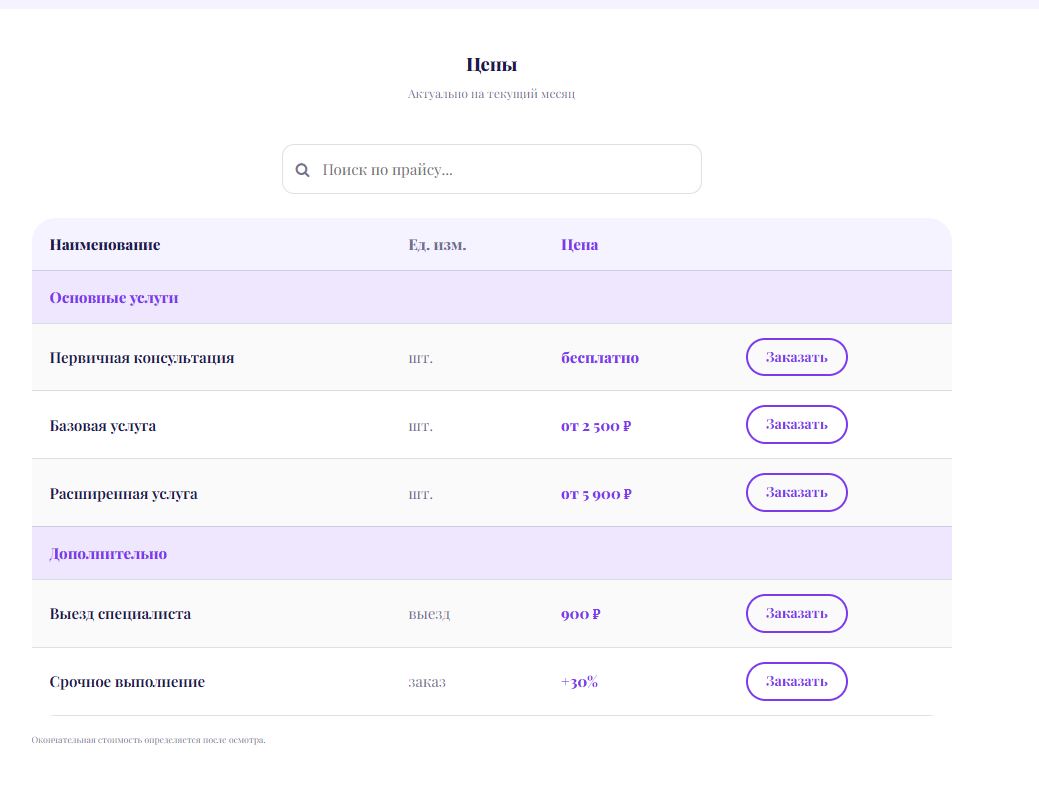This screenshot has height=811, width=1039.
Task: Click the 'Первичная консультация' service name
Action: tap(142, 358)
